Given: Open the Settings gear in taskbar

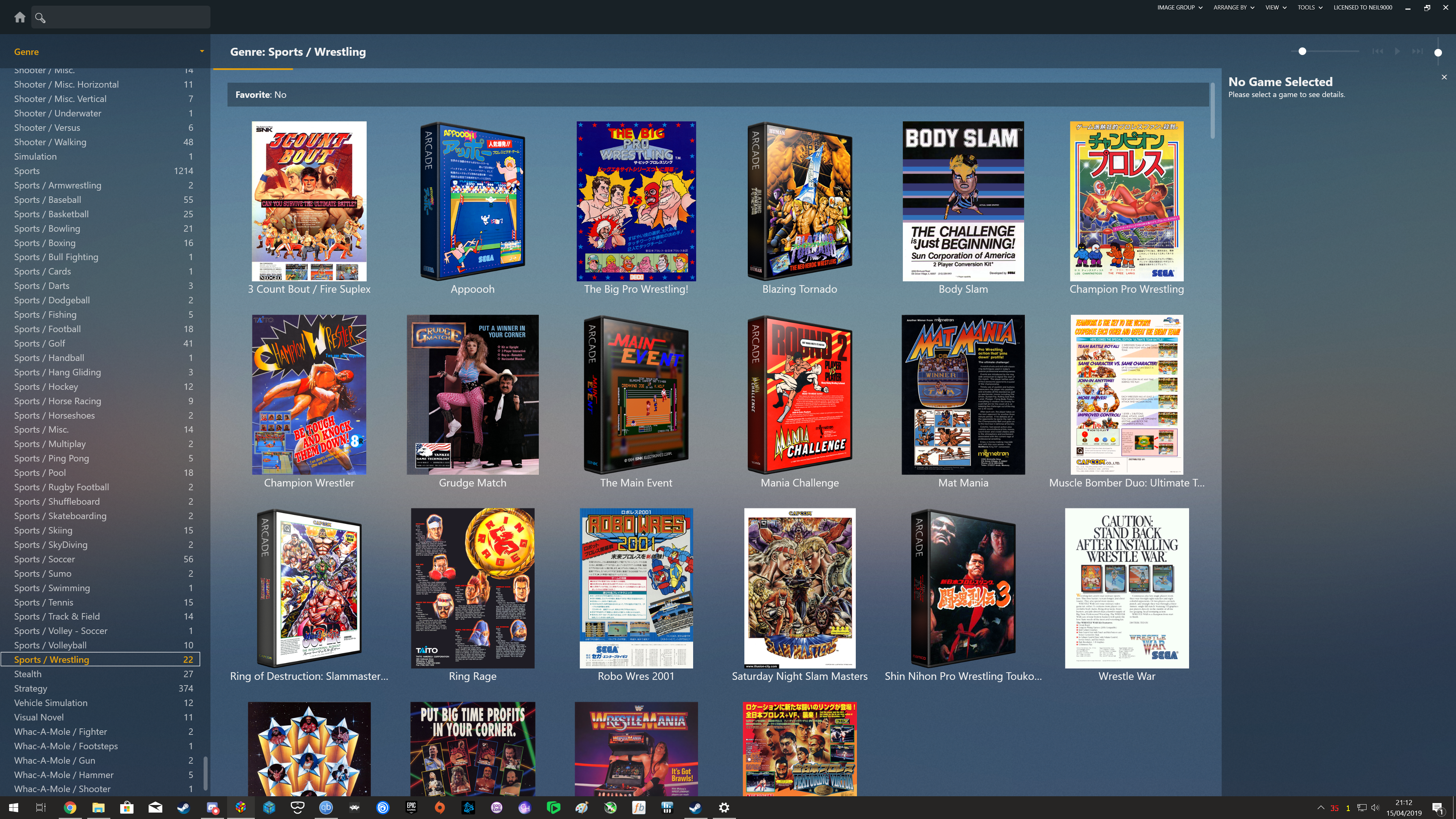Looking at the screenshot, I should click(724, 808).
